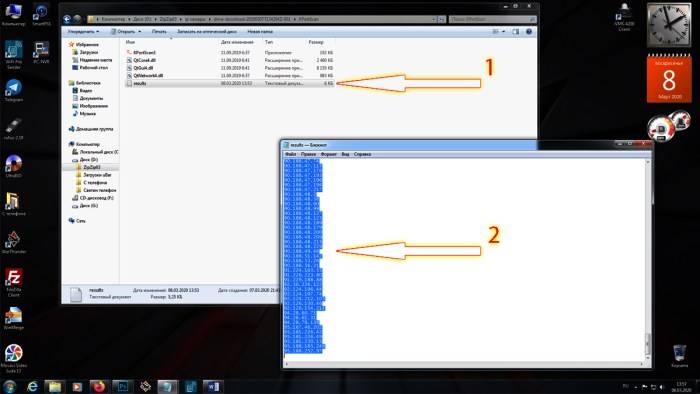Open Internet Explorer from the taskbar
This screenshot has height=394, width=700.
tap(32, 386)
